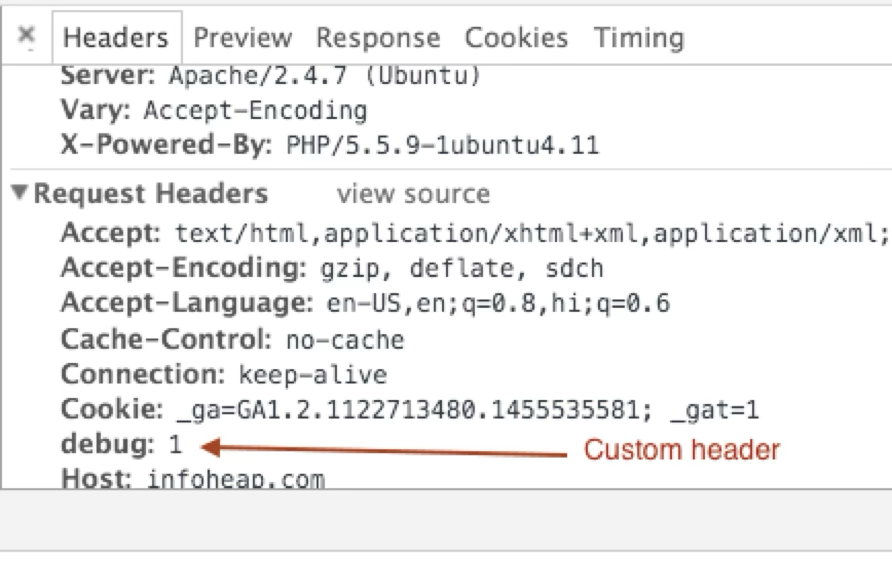This screenshot has width=892, height=562.
Task: Collapse the Request Headers section
Action: pos(19,192)
